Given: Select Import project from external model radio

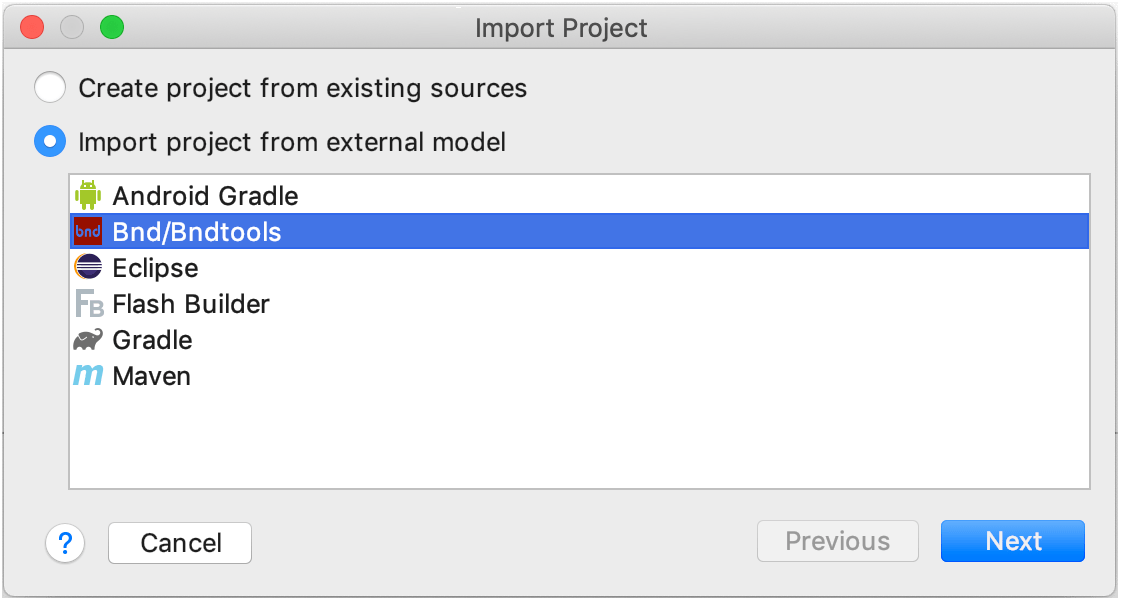Looking at the screenshot, I should click(x=50, y=142).
